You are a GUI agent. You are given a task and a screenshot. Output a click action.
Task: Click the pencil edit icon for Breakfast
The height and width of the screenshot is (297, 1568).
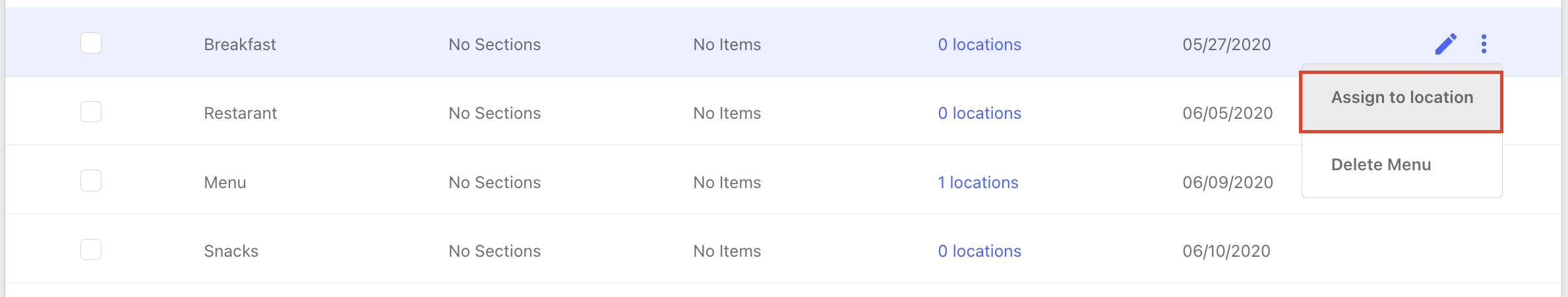point(1446,44)
